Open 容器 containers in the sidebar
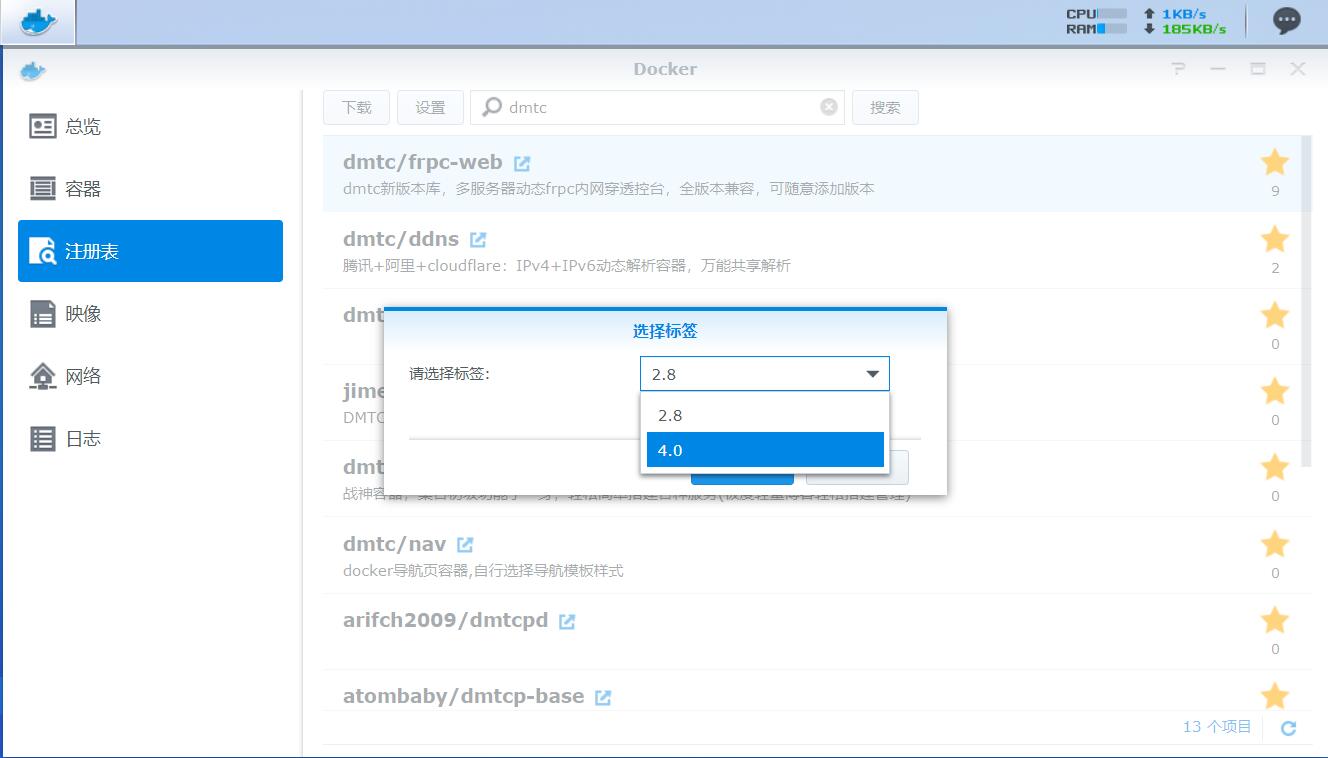This screenshot has height=758, width=1328. point(150,189)
